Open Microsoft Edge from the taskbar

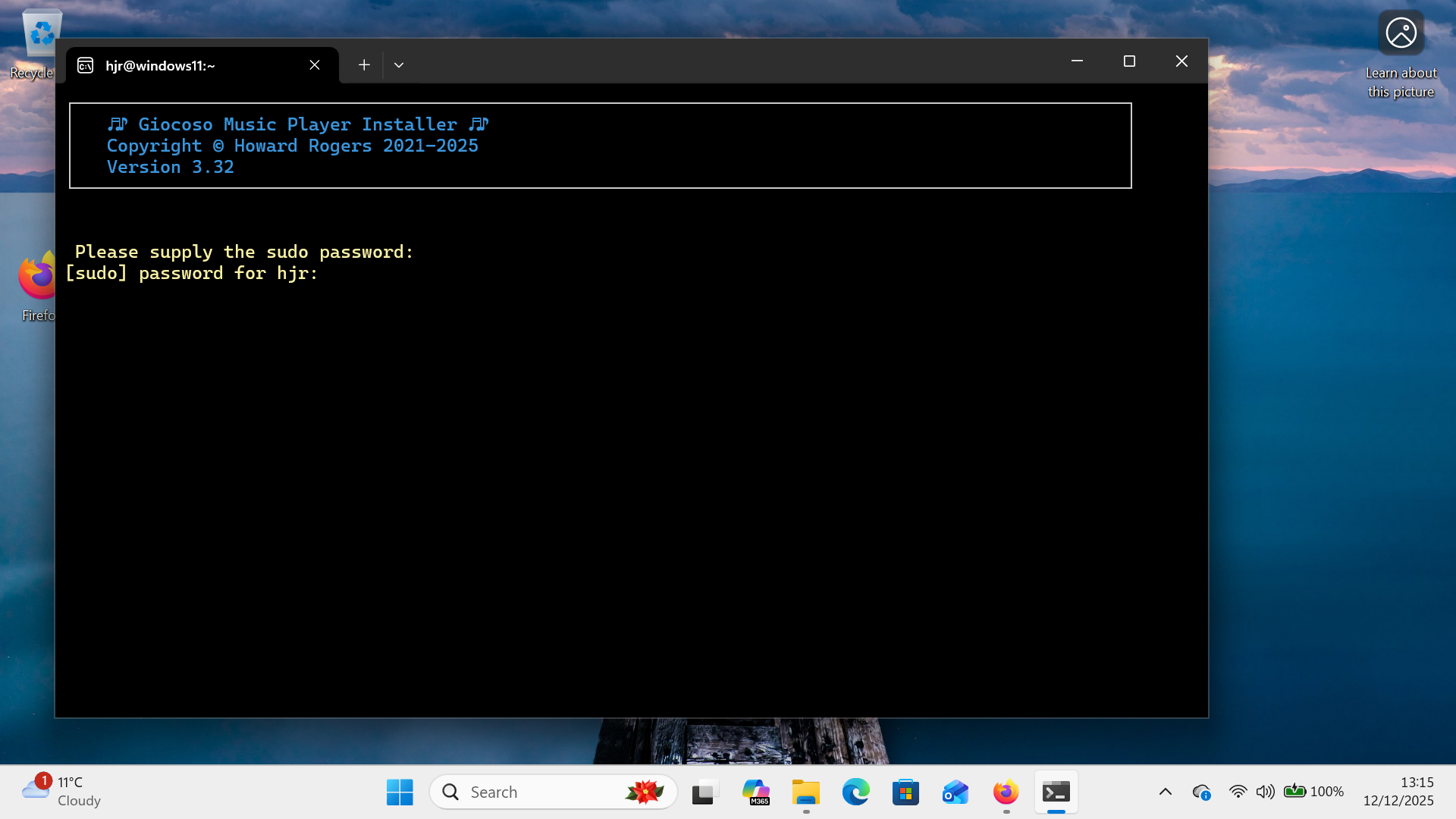(x=855, y=791)
